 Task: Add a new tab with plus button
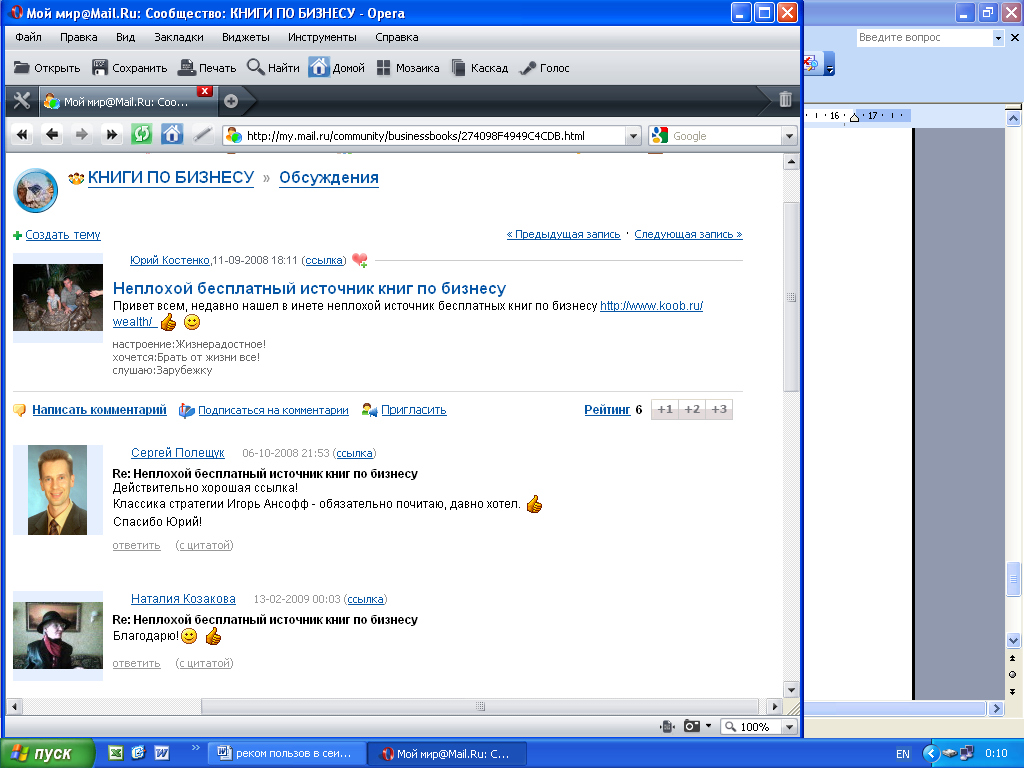tap(231, 101)
